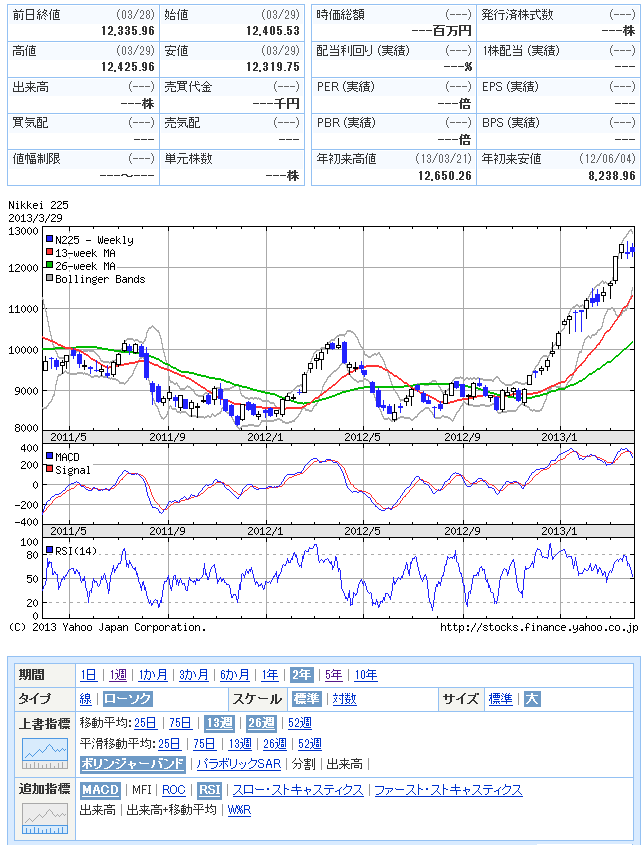The height and width of the screenshot is (845, 642).
Task: Add the W%R indicator
Action: 239,810
